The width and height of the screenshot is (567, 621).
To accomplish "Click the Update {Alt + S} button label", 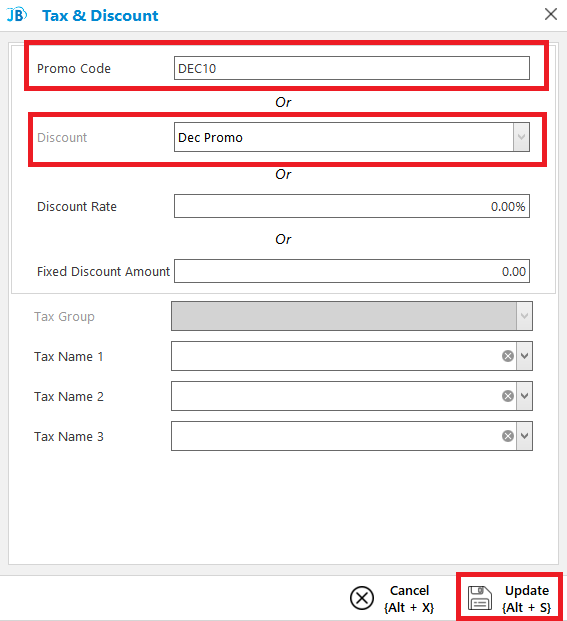I will (x=527, y=598).
